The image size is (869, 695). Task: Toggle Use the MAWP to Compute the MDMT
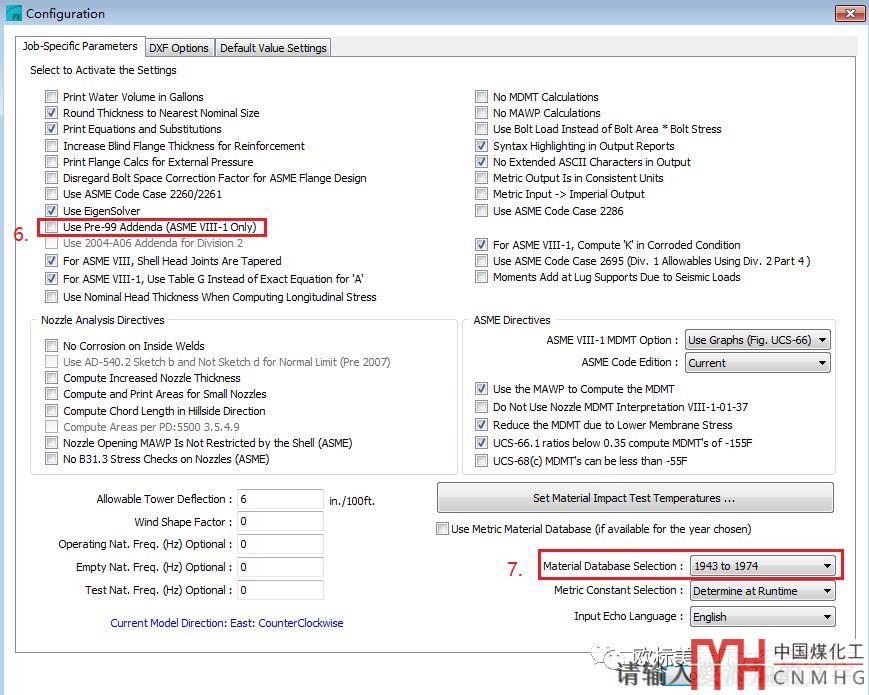pos(482,389)
